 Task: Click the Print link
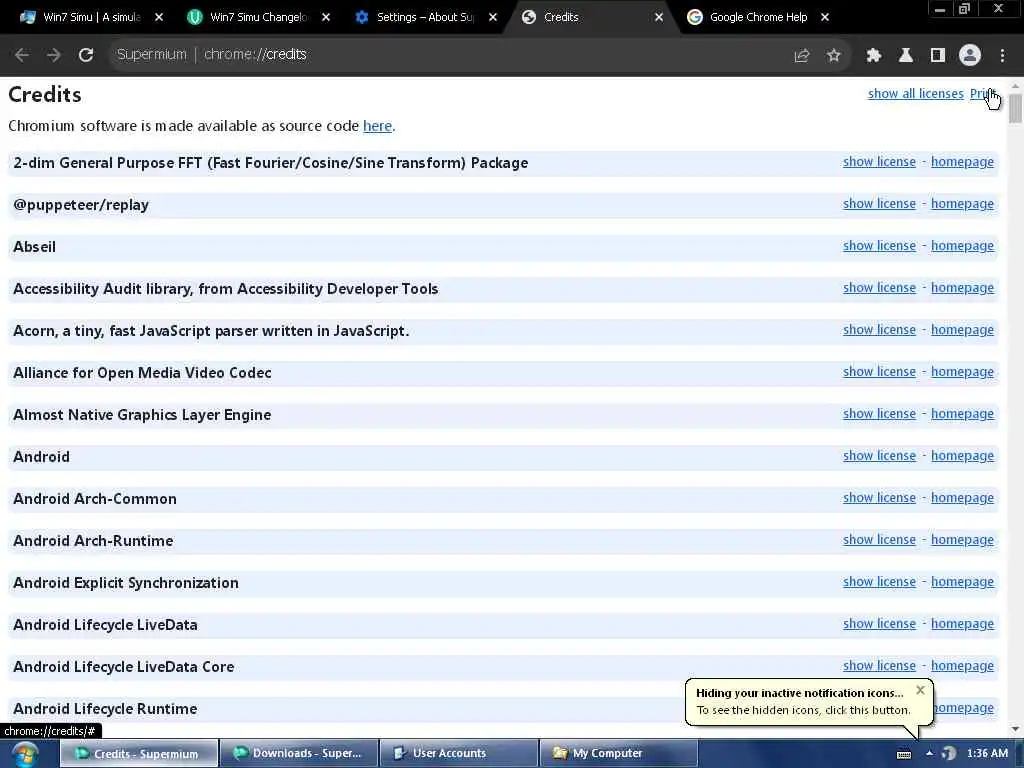(x=981, y=93)
